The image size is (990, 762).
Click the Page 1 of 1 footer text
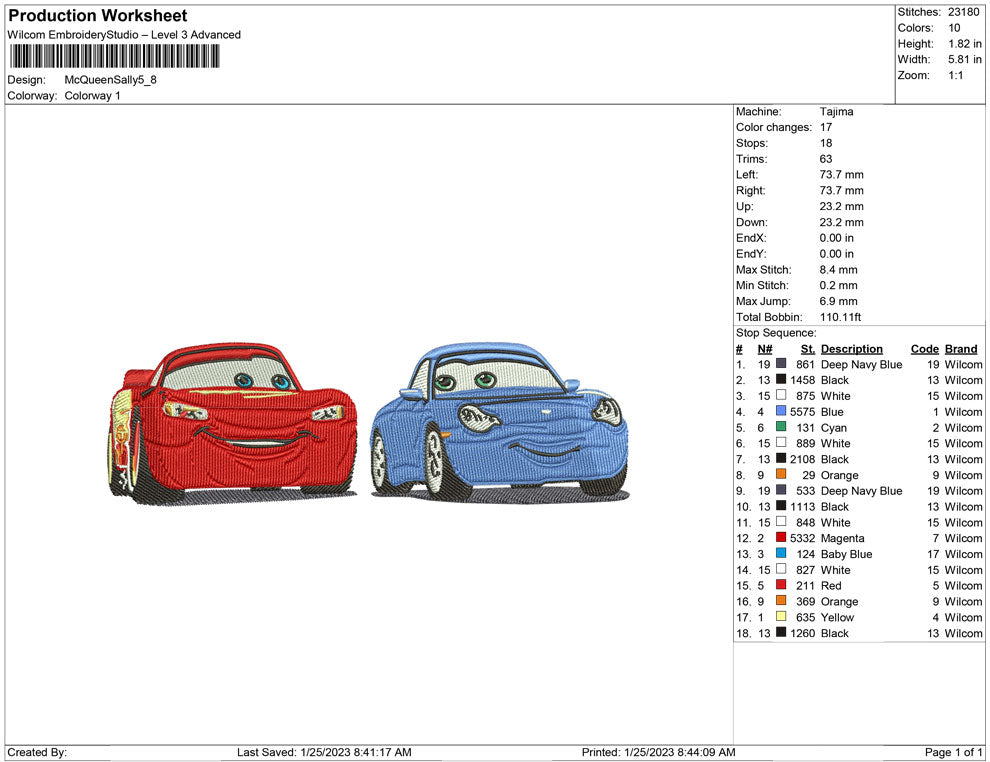pos(954,752)
